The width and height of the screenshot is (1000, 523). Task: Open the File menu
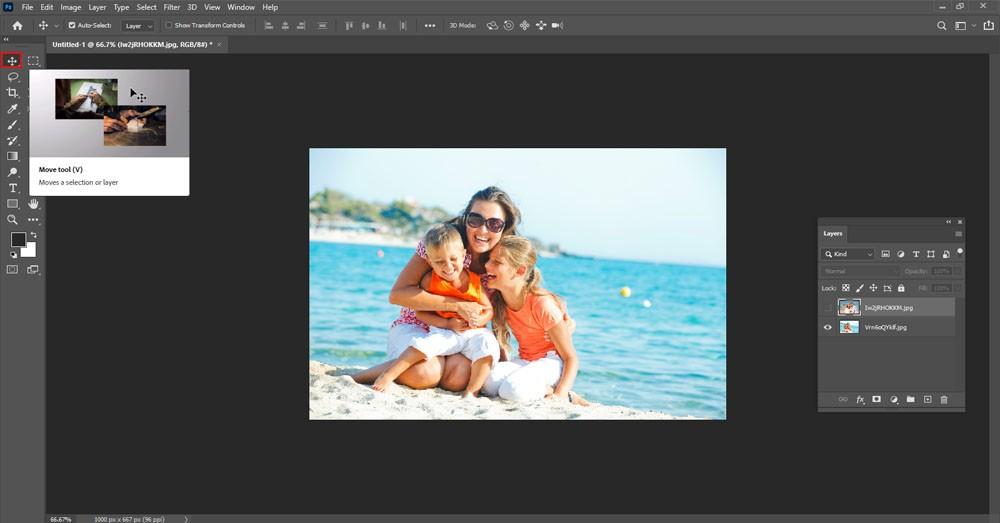pyautogui.click(x=27, y=7)
